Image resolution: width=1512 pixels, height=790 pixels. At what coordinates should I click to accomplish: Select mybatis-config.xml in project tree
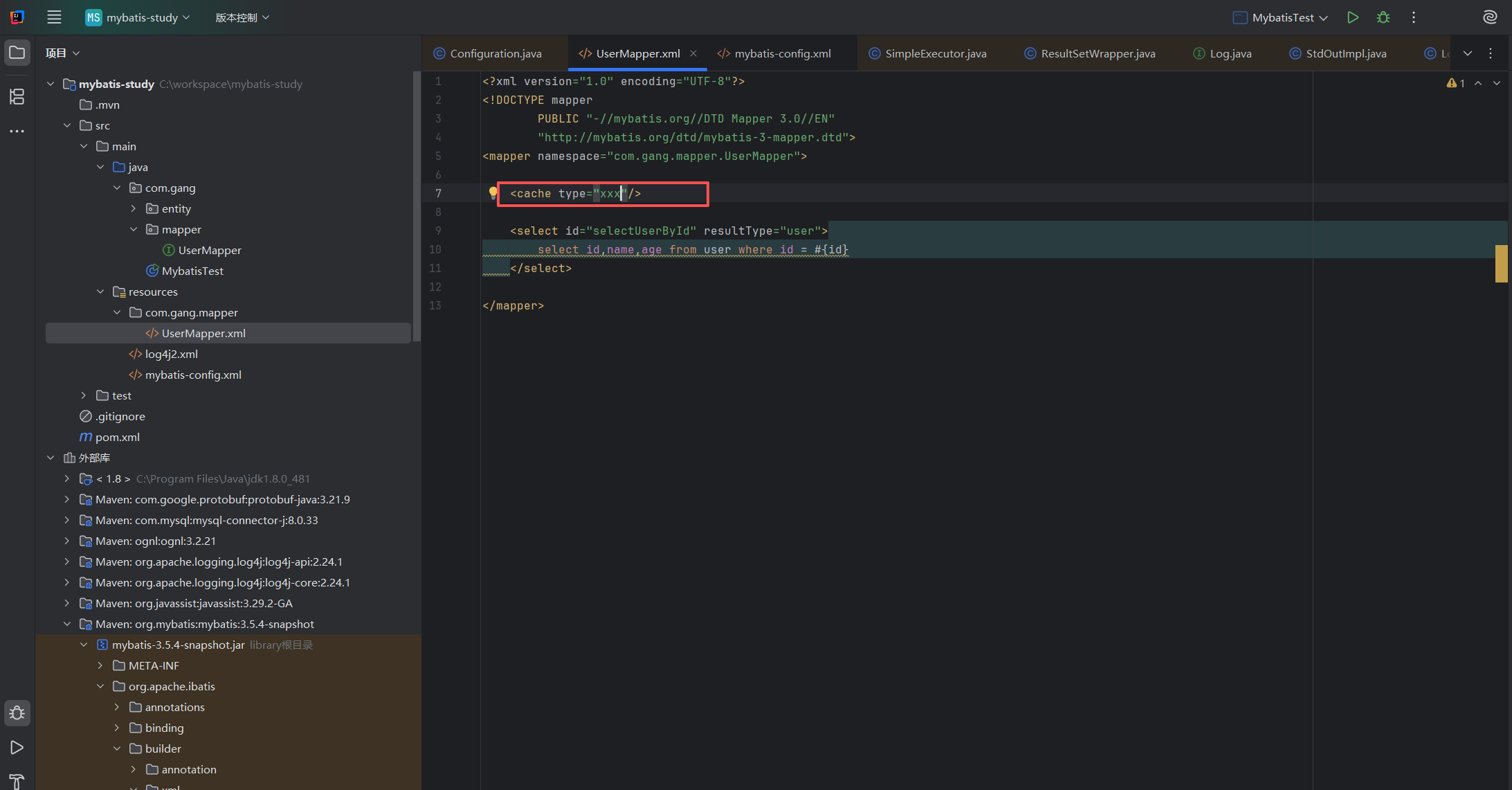185,375
